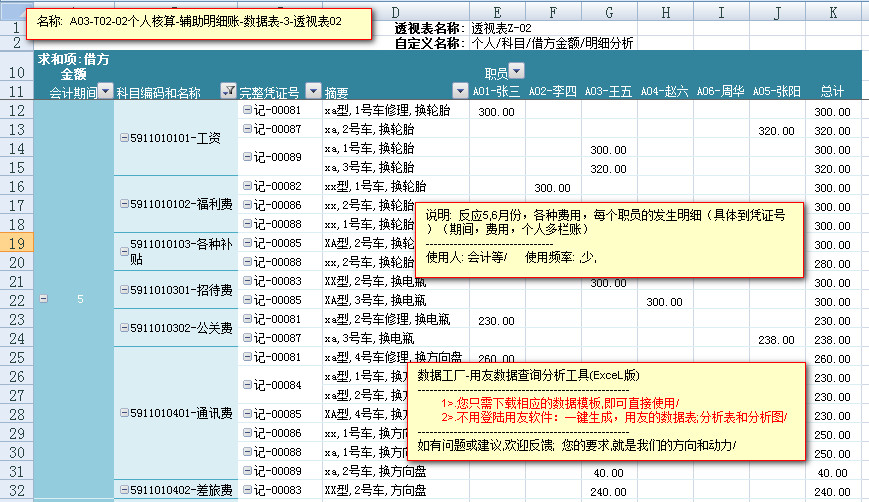Image resolution: width=869 pixels, height=502 pixels.
Task: Open the 摘要 filter dropdown
Action: pyautogui.click(x=460, y=91)
